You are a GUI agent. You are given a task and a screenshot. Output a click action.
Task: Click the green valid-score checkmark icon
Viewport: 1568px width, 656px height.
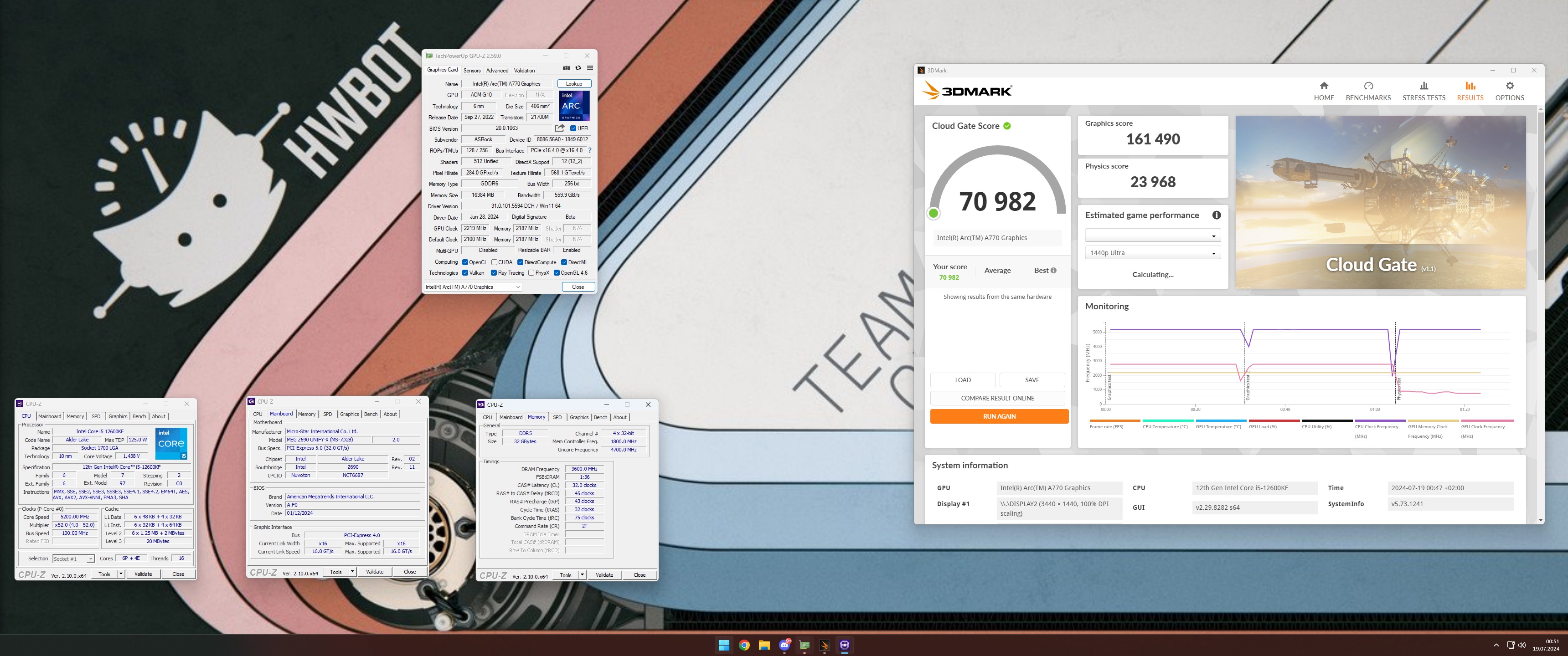point(1007,126)
